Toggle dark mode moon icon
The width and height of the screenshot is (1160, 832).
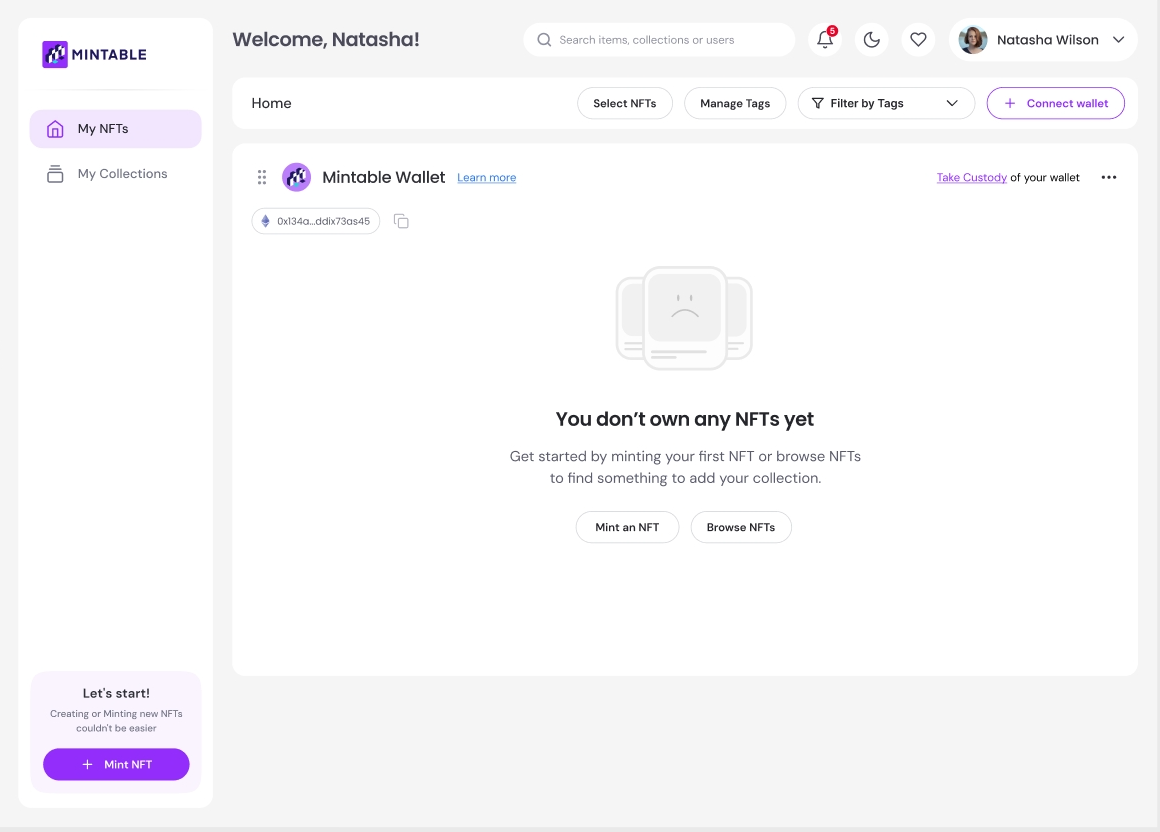point(871,40)
